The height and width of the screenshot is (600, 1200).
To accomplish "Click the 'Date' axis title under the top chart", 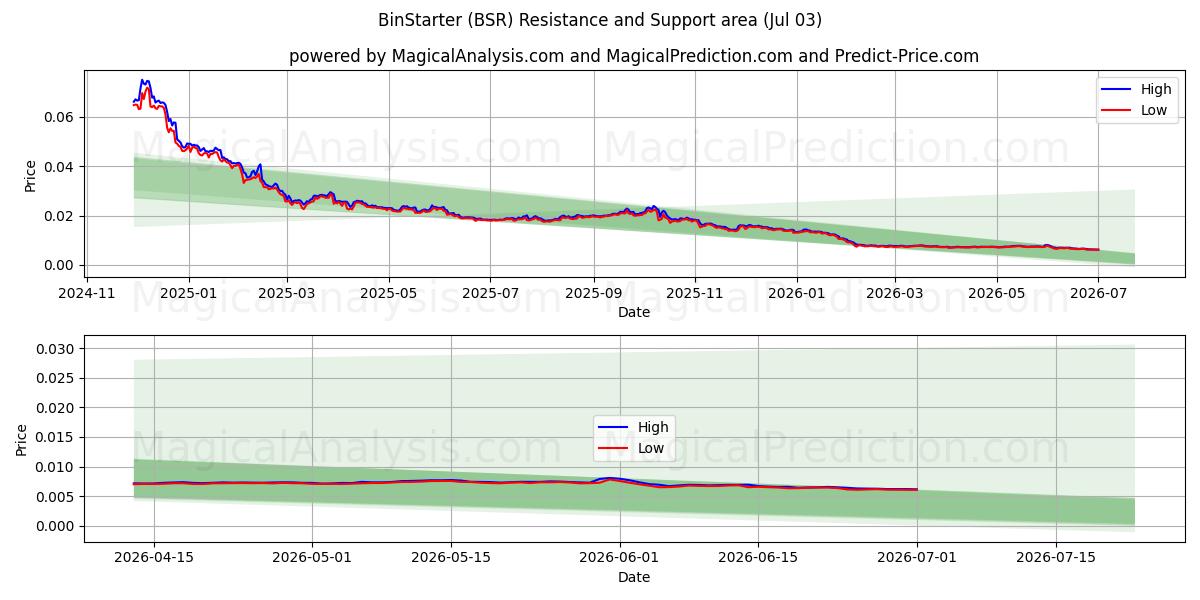I will tap(634, 312).
